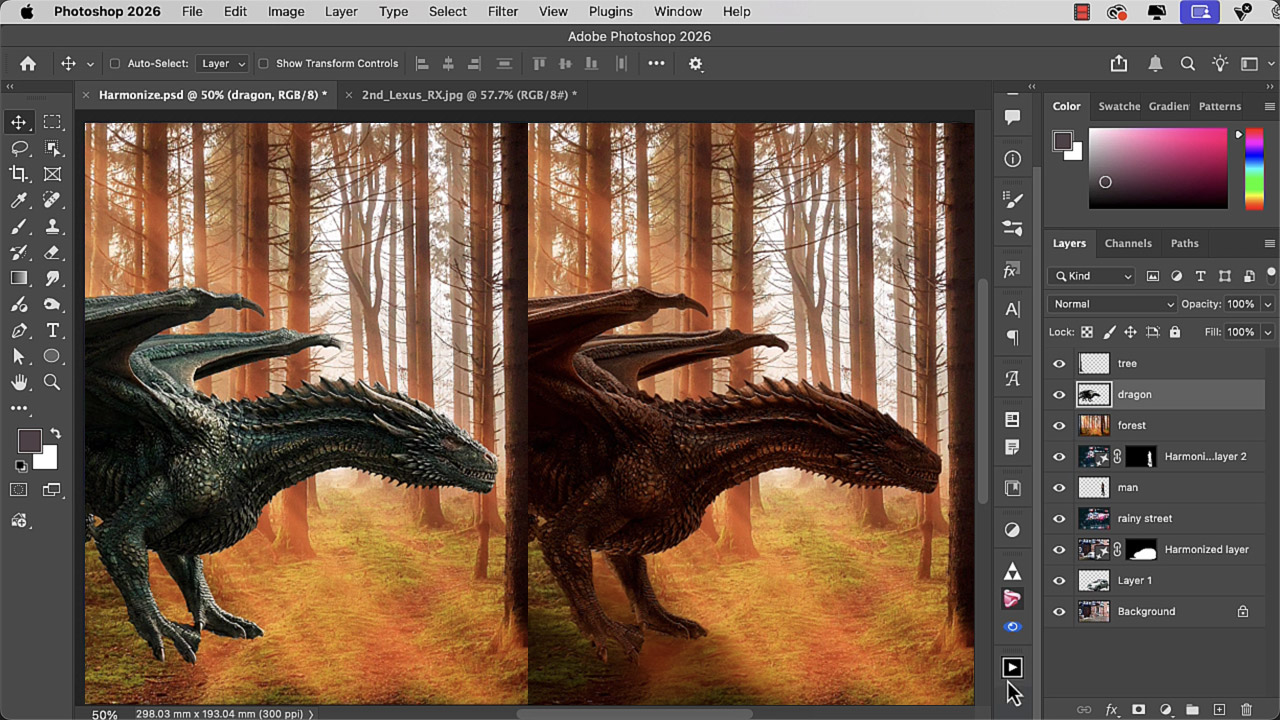This screenshot has height=720, width=1280.
Task: Open the Auto-Select Layer dropdown
Action: [x=222, y=63]
